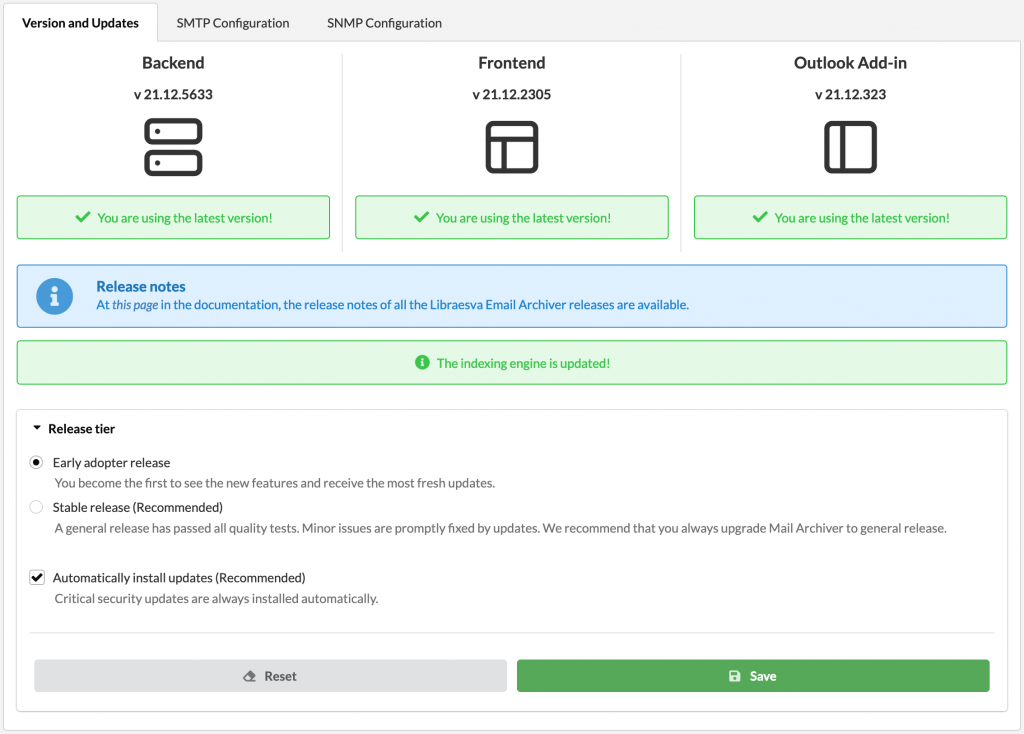The width and height of the screenshot is (1024, 734).
Task: Switch to the SNMP Configuration tab
Action: coord(384,23)
